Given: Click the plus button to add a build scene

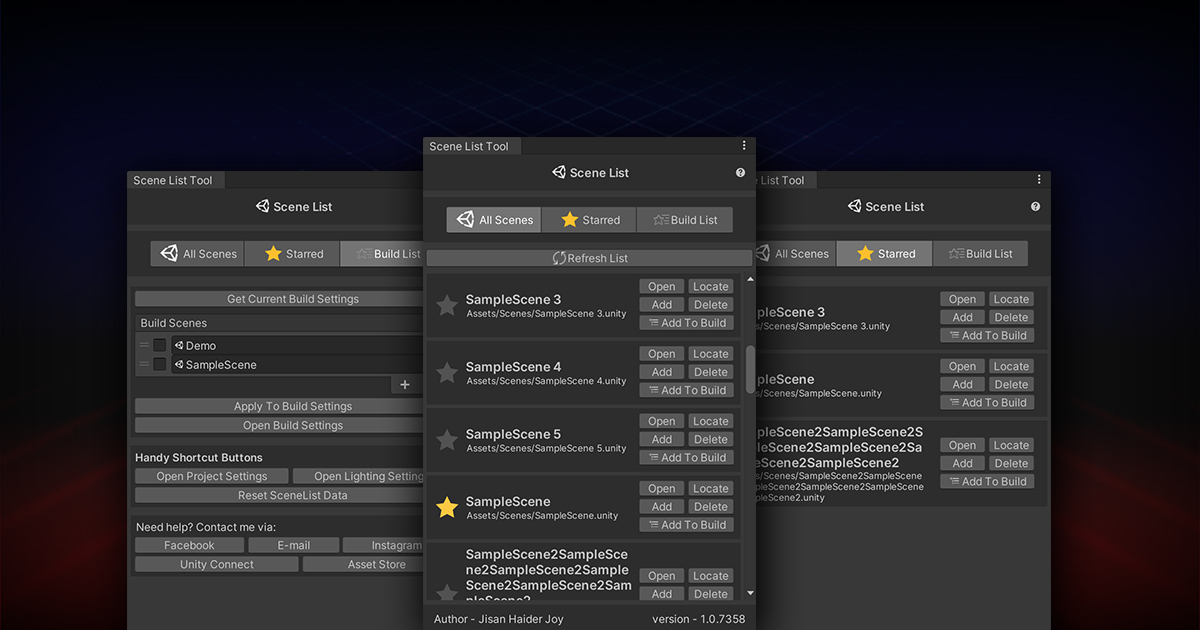Looking at the screenshot, I should coord(405,383).
